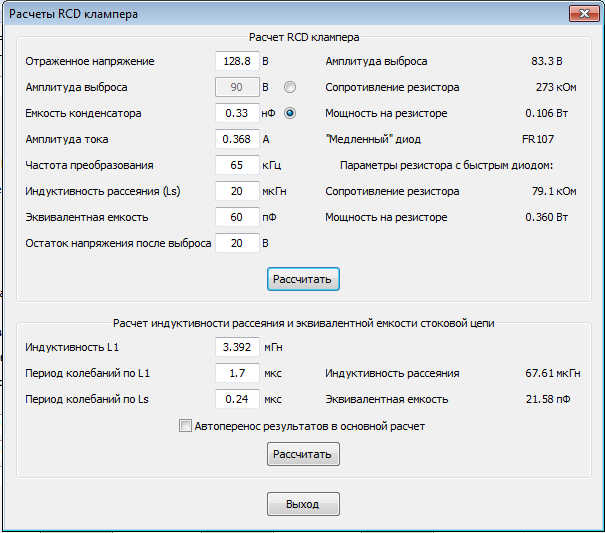The width and height of the screenshot is (605, 533).
Task: Click the Период колебаний по Ls field
Action: click(237, 400)
